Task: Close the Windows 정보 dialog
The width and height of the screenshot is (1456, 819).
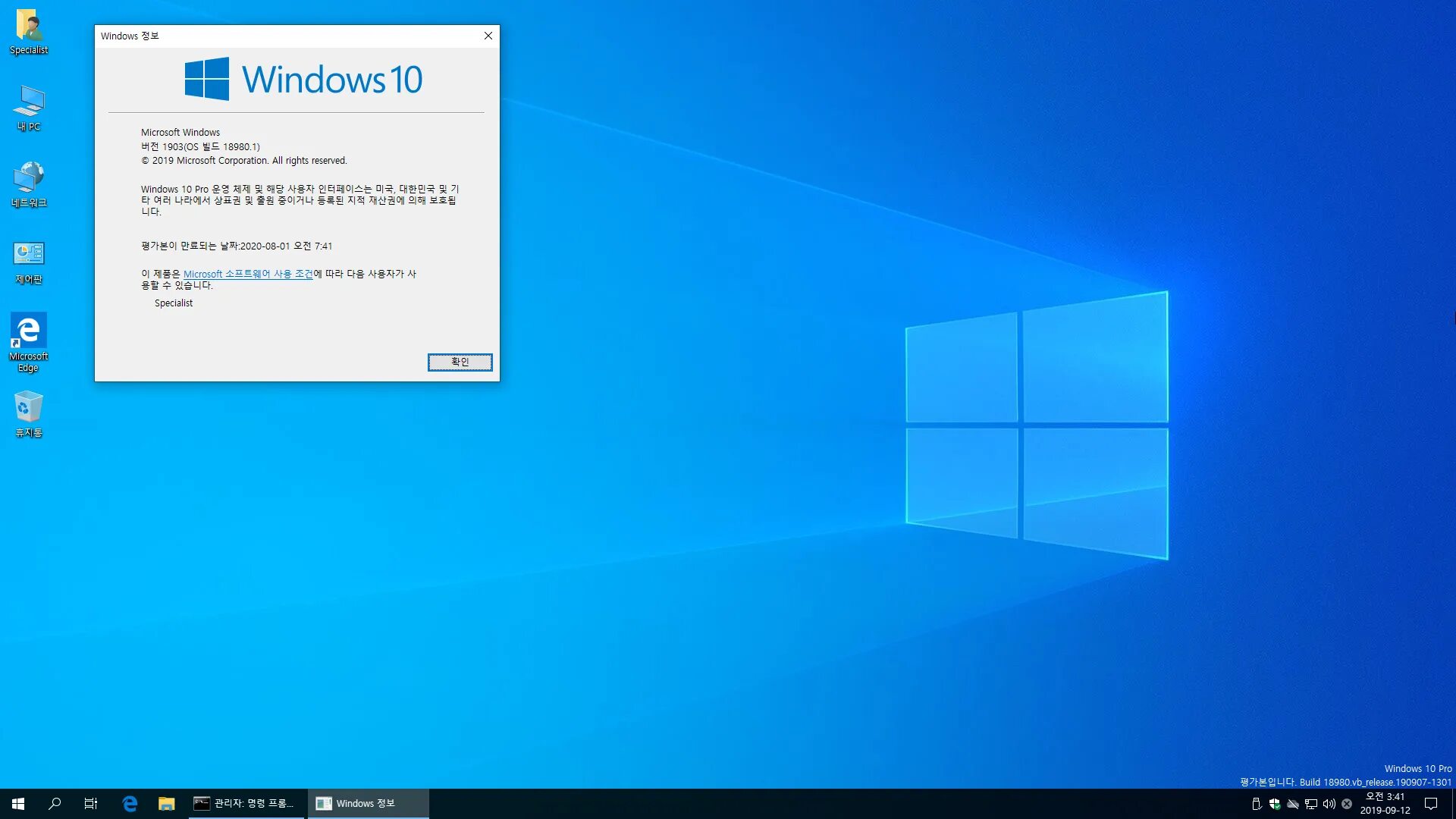Action: pyautogui.click(x=488, y=36)
